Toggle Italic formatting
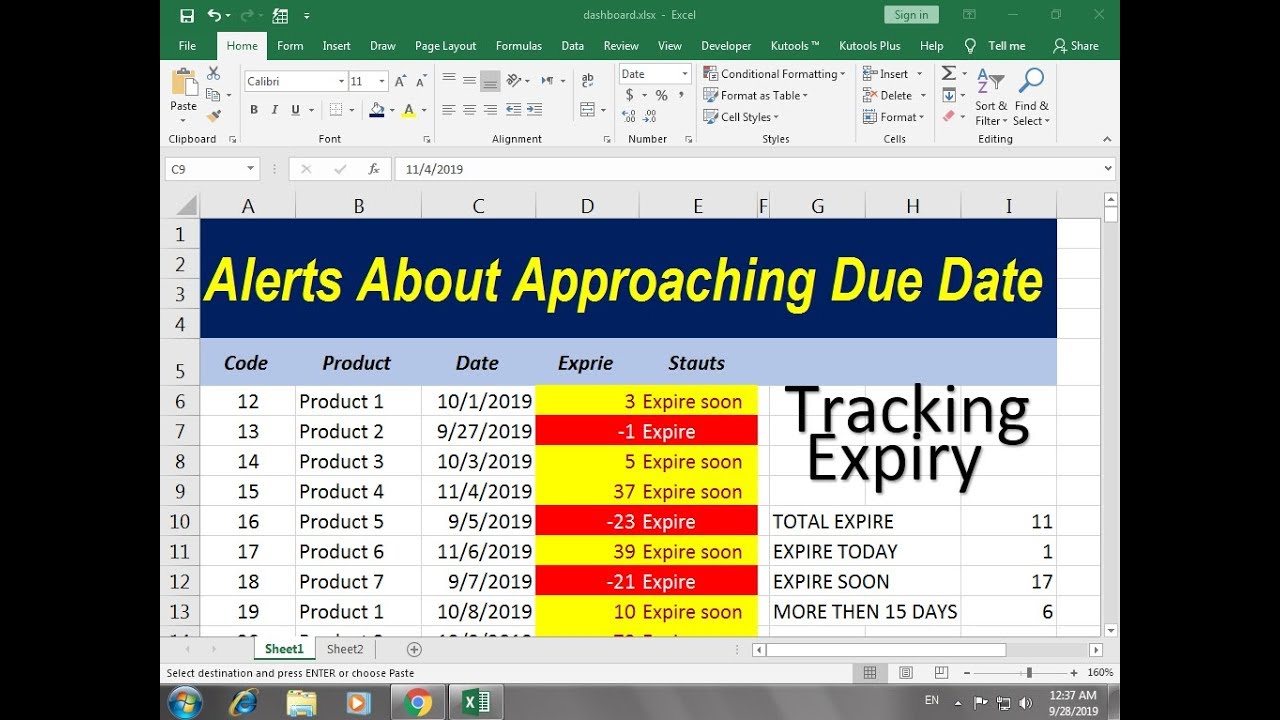This screenshot has width=1280, height=720. pyautogui.click(x=275, y=110)
